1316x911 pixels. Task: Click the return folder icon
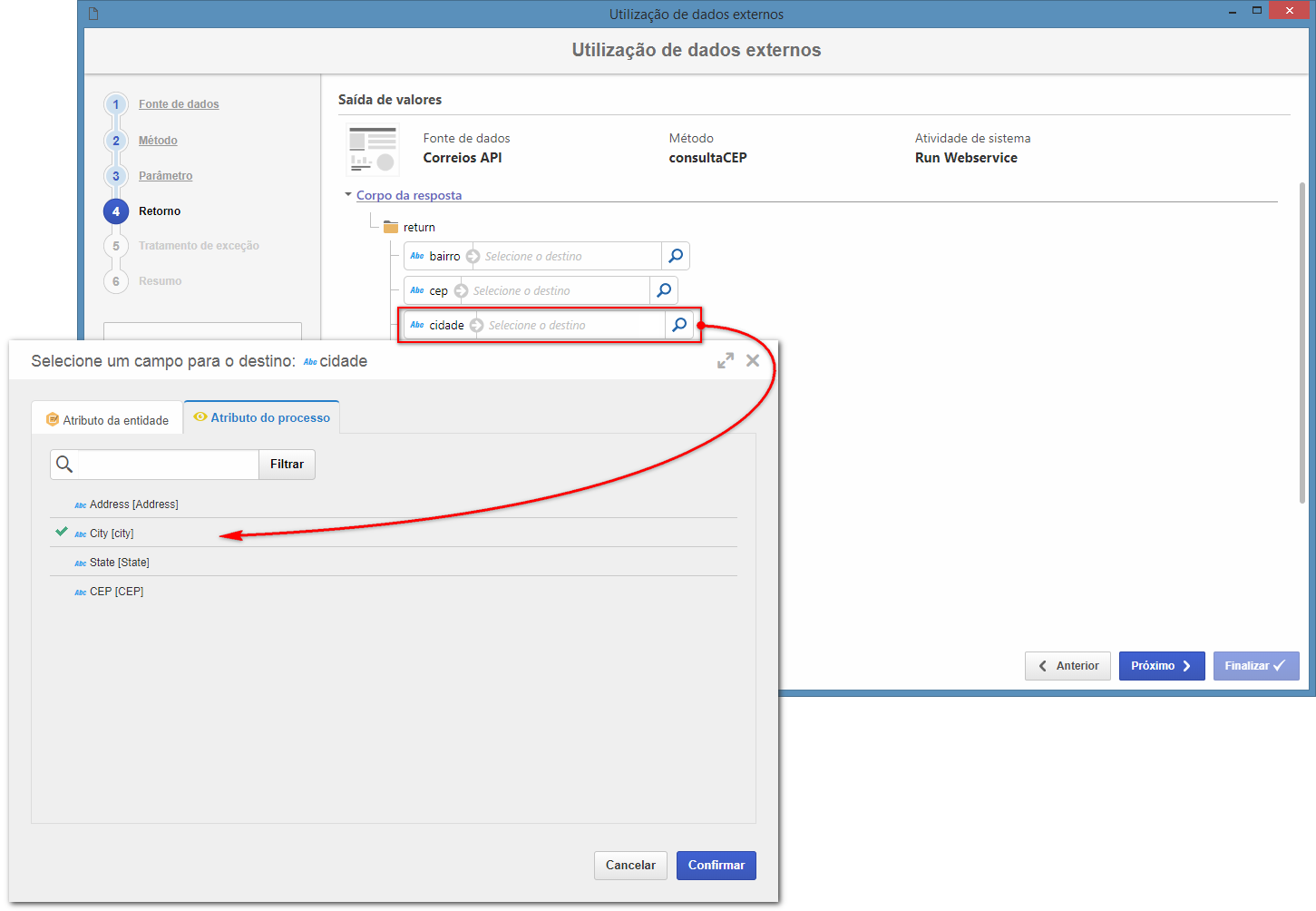click(391, 227)
